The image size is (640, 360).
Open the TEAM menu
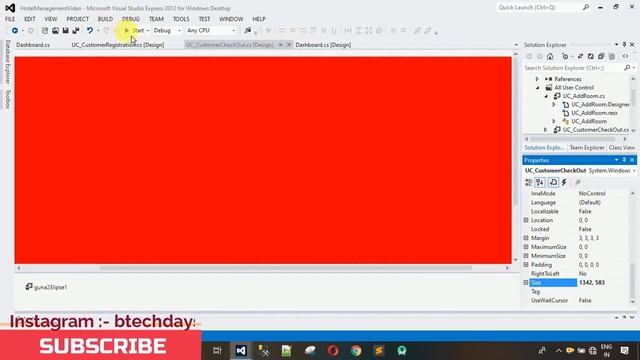click(156, 19)
